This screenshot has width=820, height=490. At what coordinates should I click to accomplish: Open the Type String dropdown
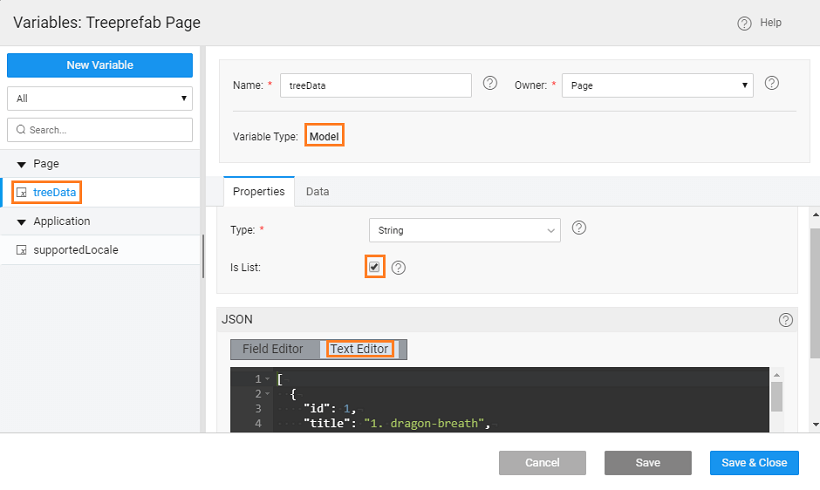coord(464,230)
